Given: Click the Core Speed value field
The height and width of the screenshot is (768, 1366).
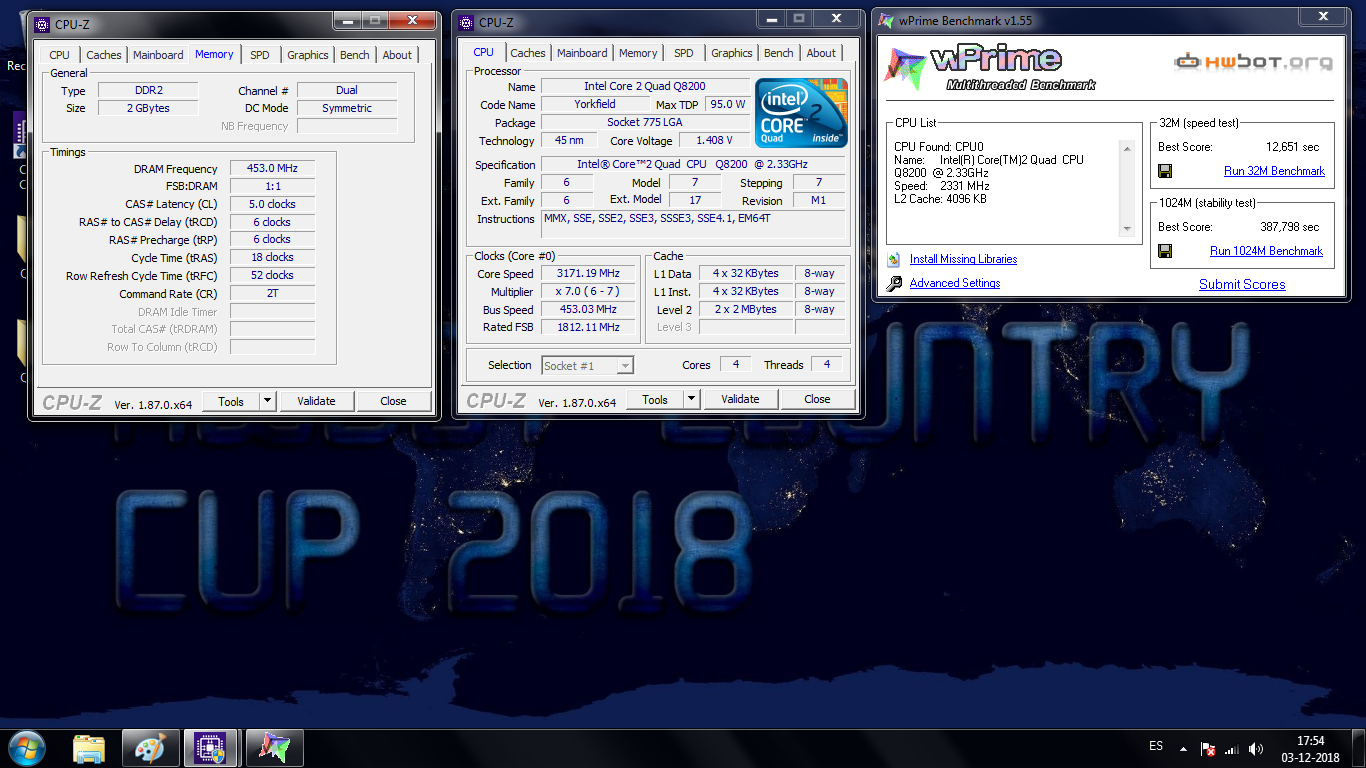Looking at the screenshot, I should 588,274.
